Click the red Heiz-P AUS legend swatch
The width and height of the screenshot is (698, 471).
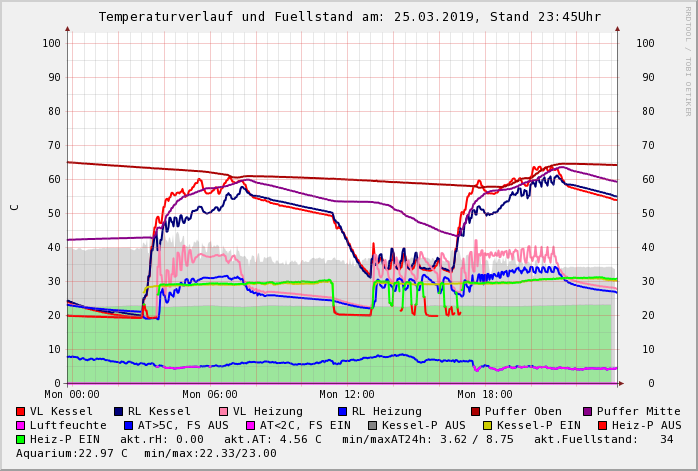point(602,426)
